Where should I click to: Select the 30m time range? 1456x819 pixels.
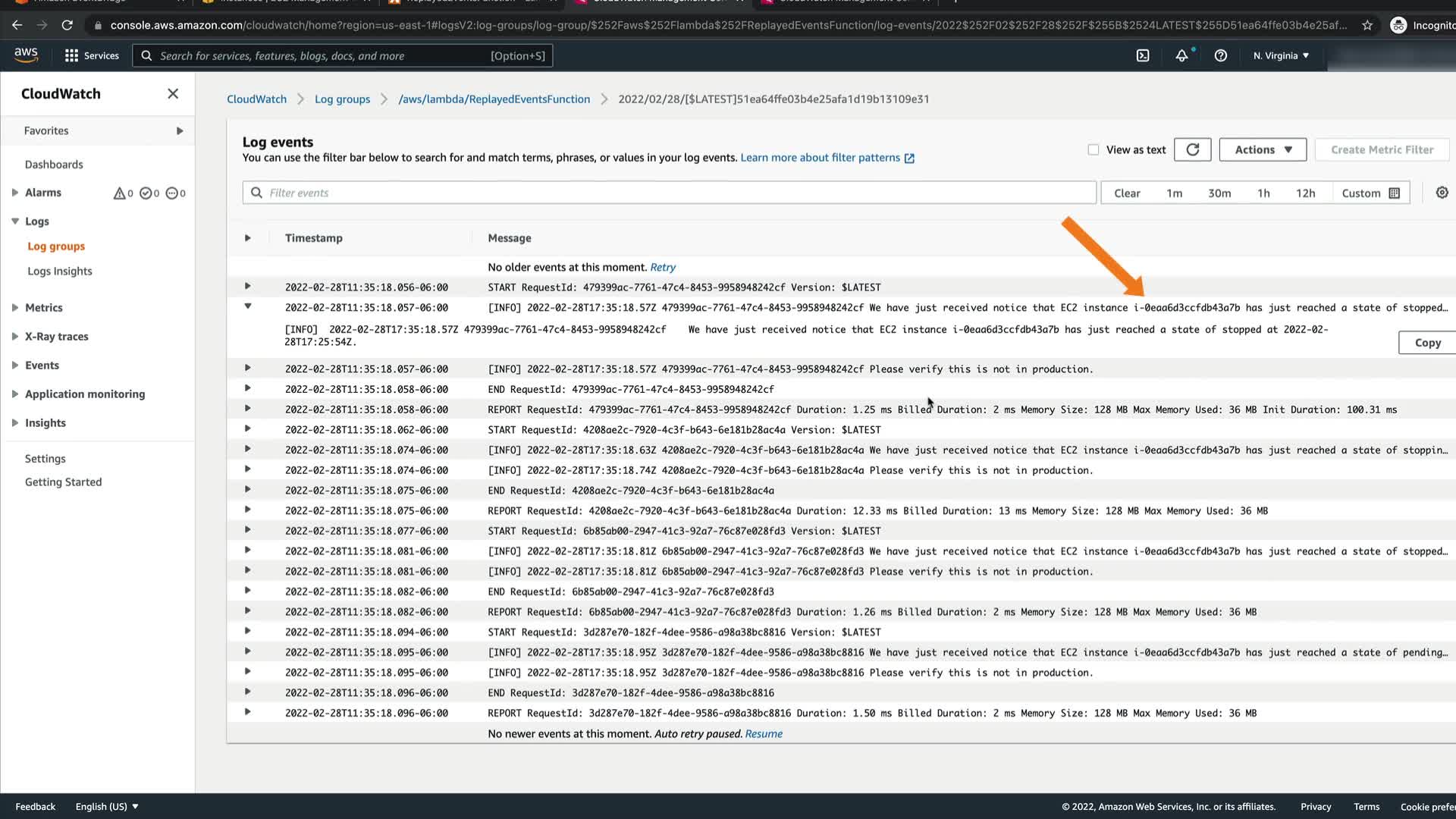tap(1219, 193)
